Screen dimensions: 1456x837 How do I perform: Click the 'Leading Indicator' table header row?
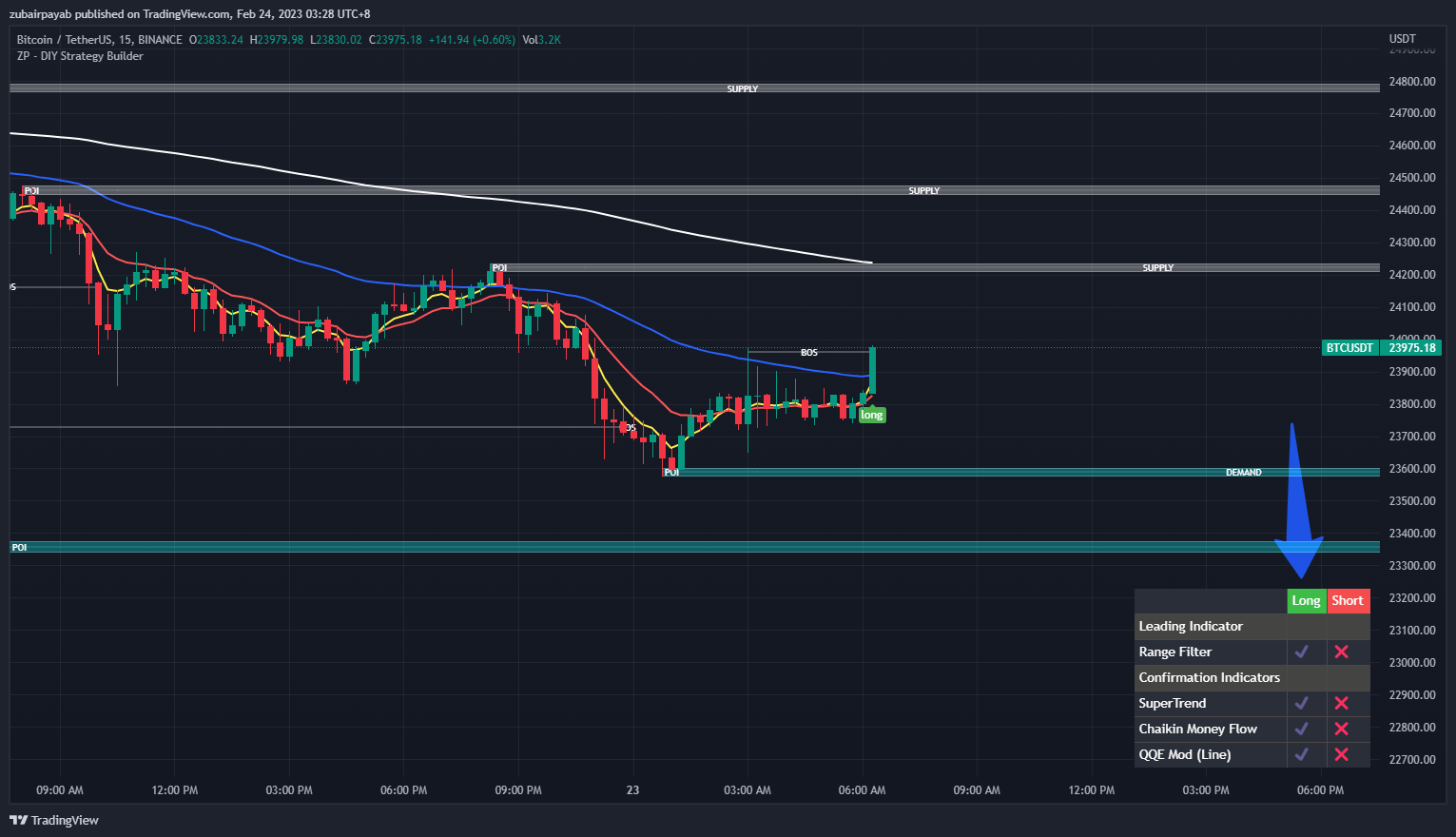point(1252,626)
